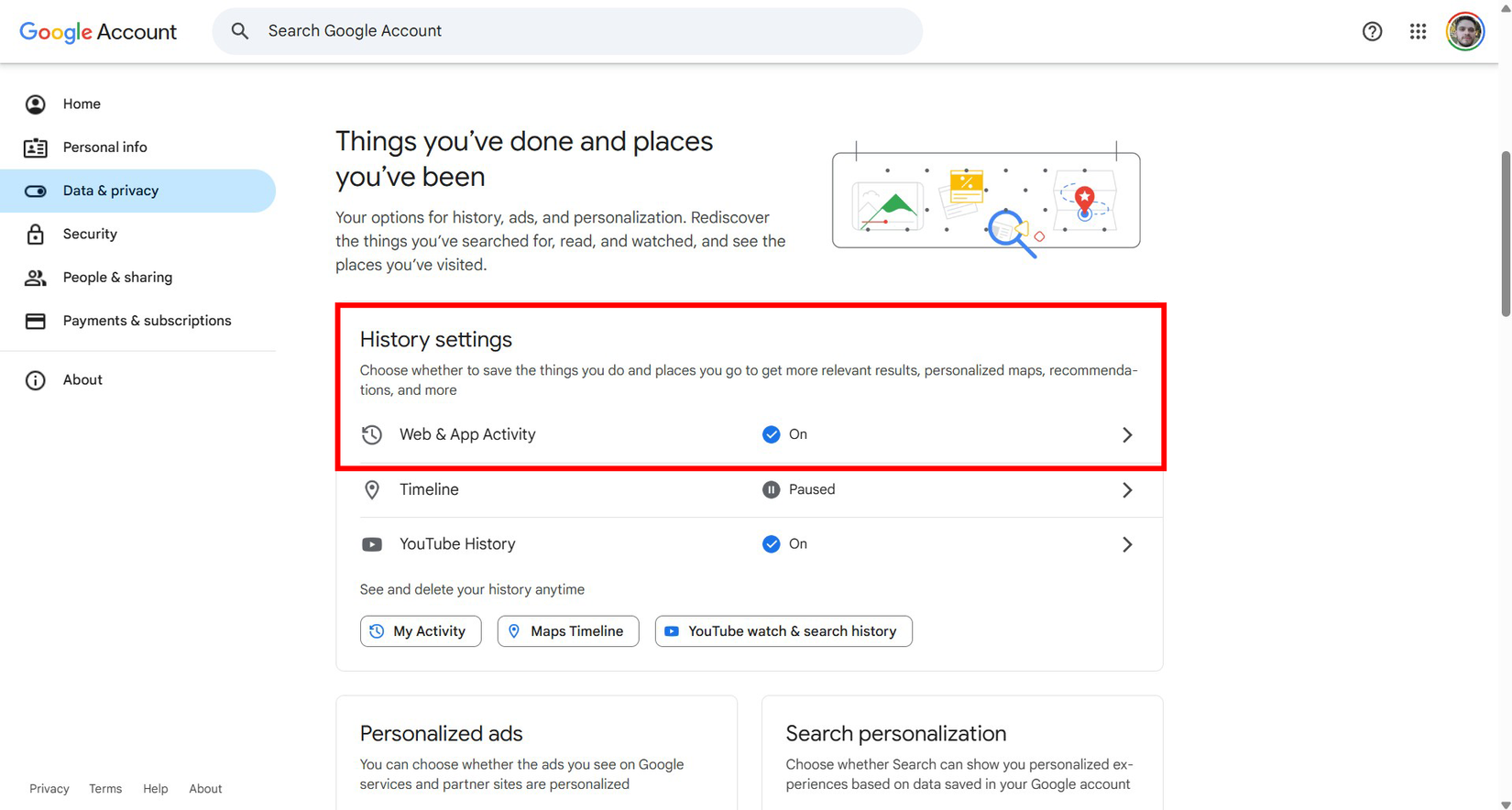Open the YouTube History row label
The width and height of the screenshot is (1512, 810).
point(457,544)
